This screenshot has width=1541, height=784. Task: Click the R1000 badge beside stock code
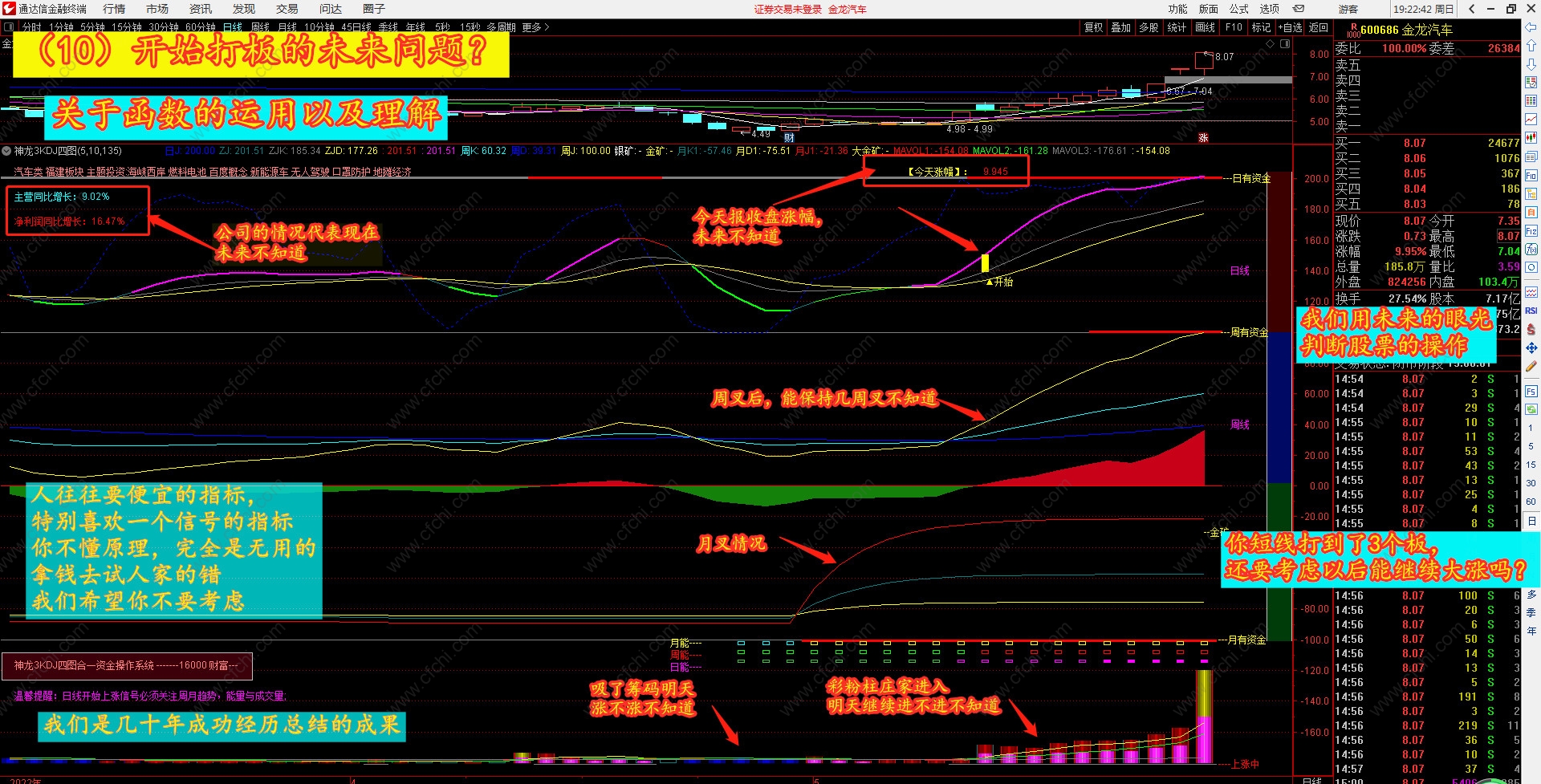[1353, 30]
